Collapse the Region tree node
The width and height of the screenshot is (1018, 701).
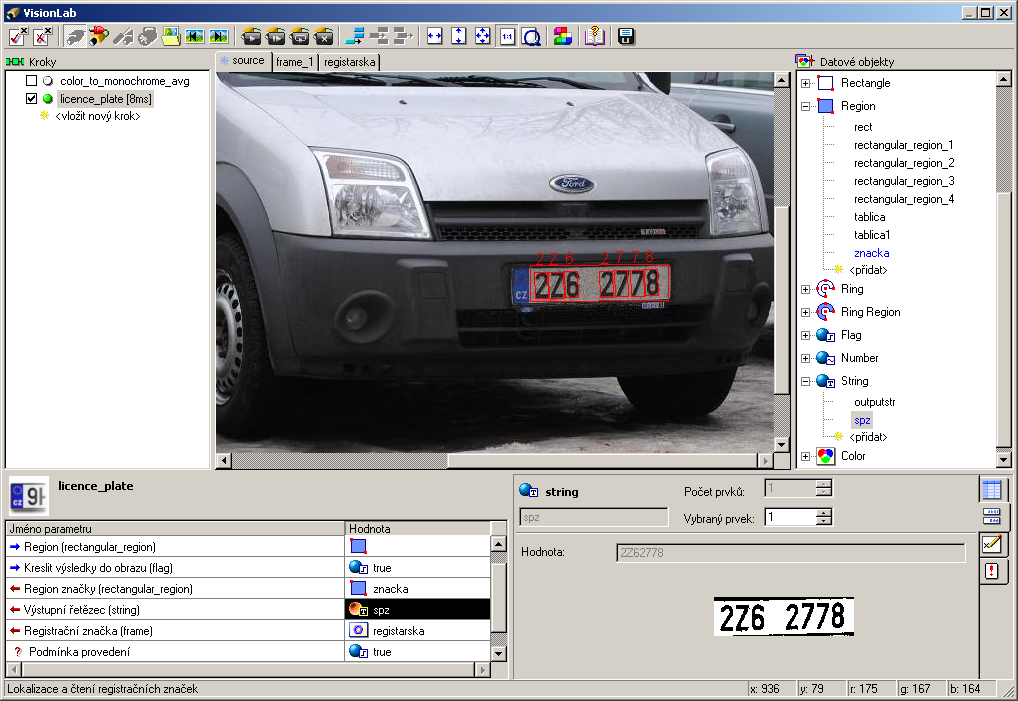point(805,106)
